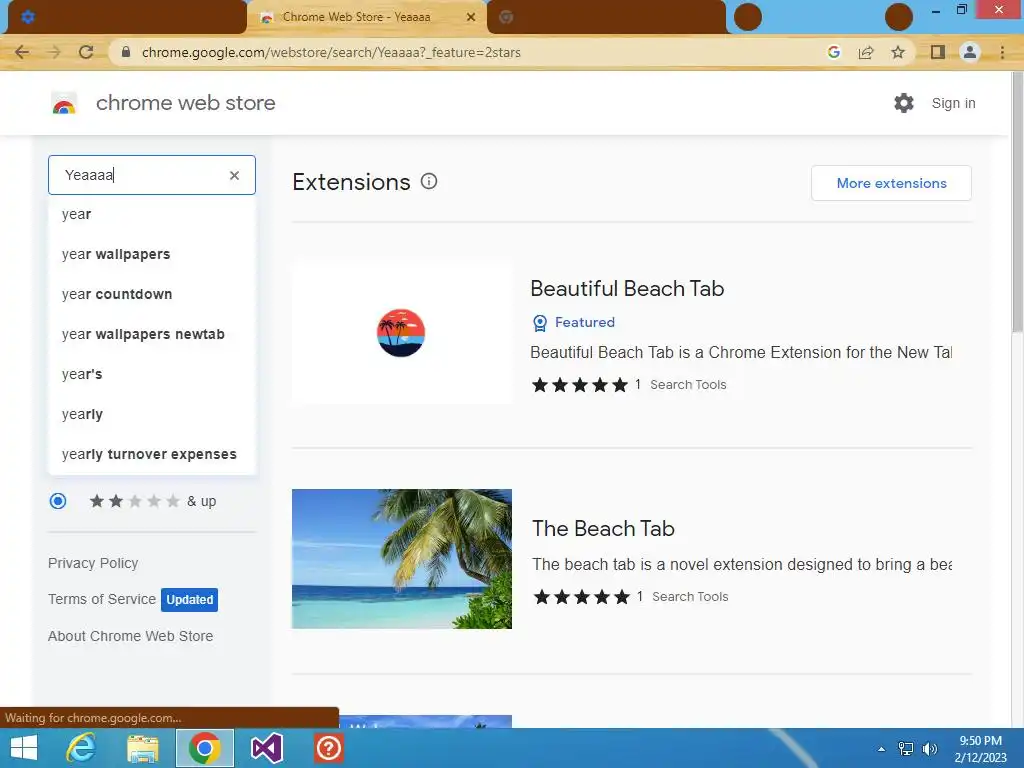
Task: Close the Chrome Web Store tab
Action: click(470, 17)
